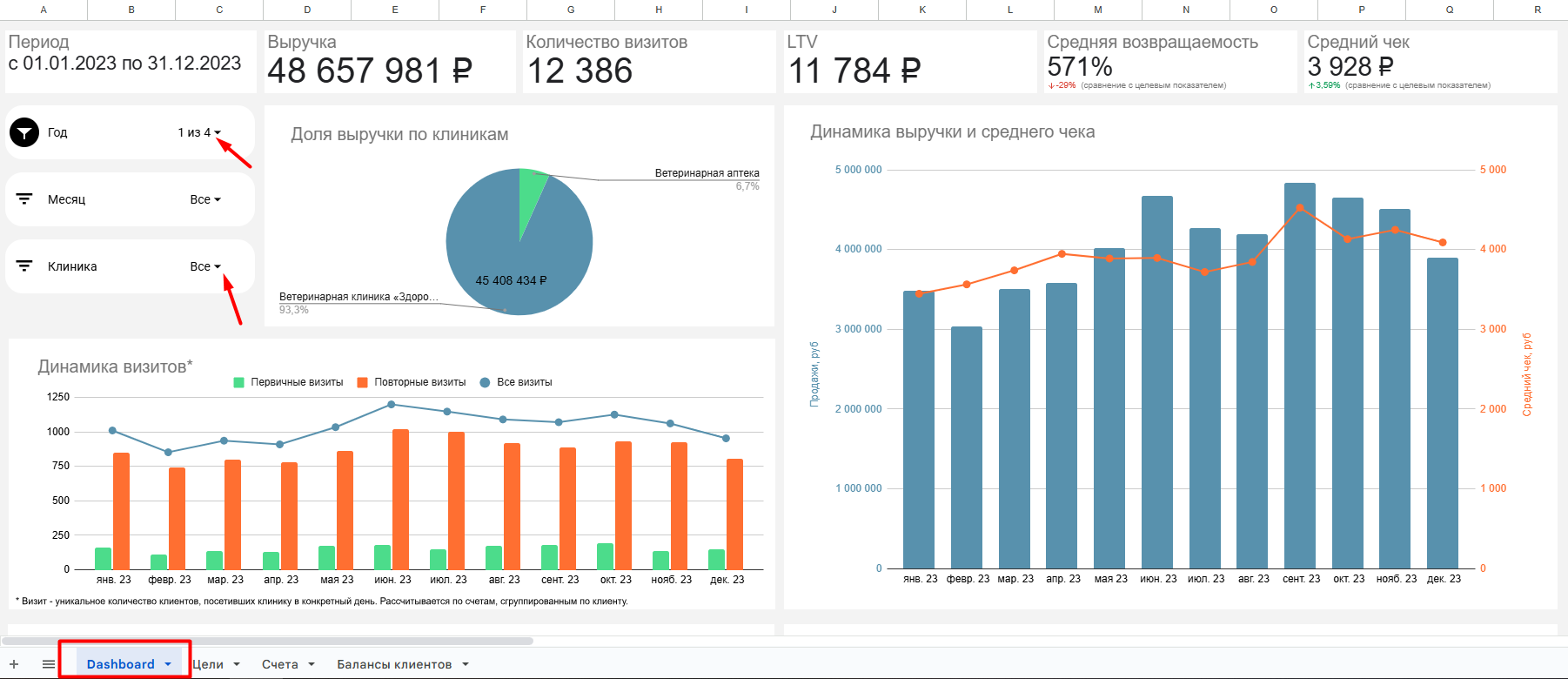This screenshot has width=1568, height=679.
Task: Click the black filter icon beside Год
Action: tap(24, 132)
